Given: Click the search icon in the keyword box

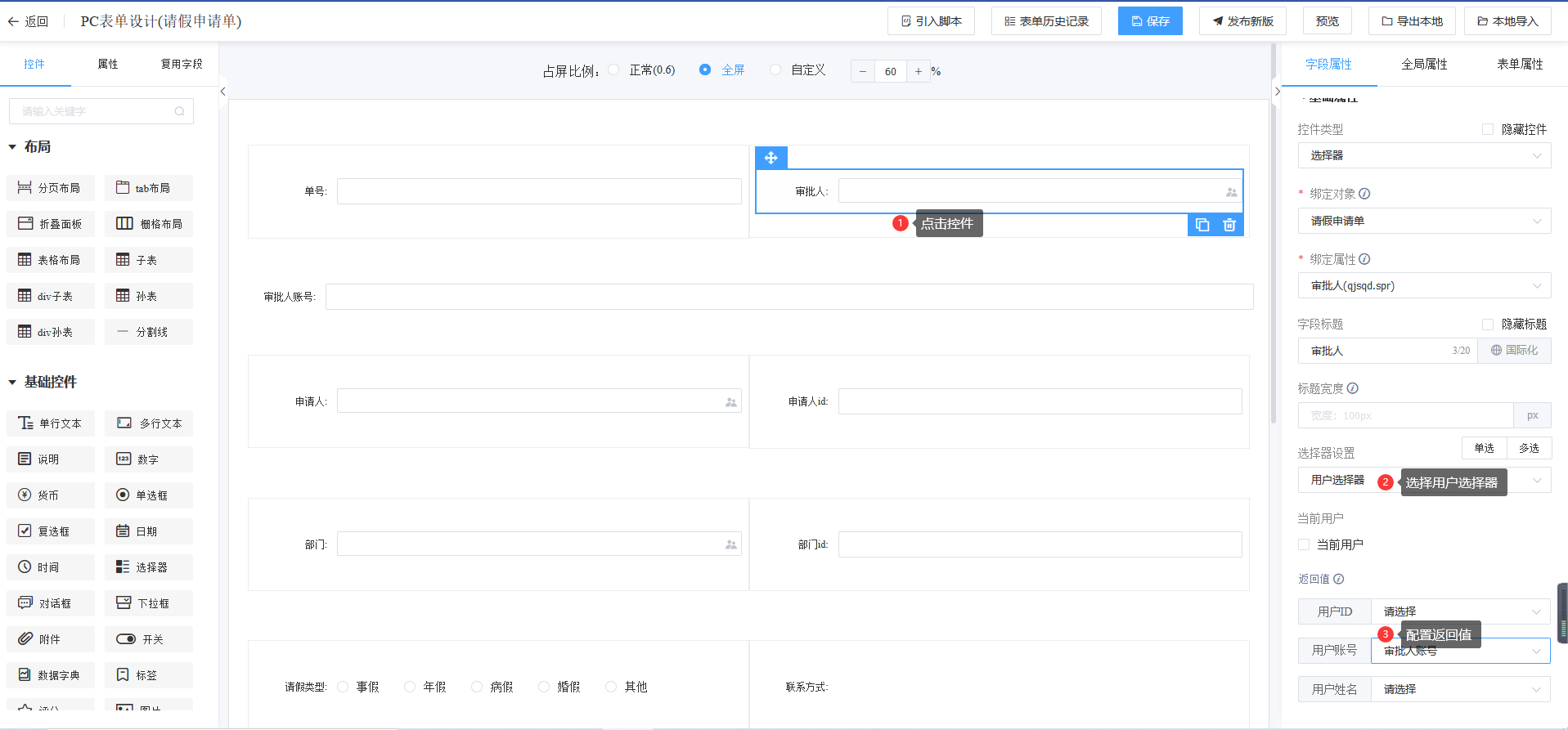Looking at the screenshot, I should pyautogui.click(x=179, y=111).
